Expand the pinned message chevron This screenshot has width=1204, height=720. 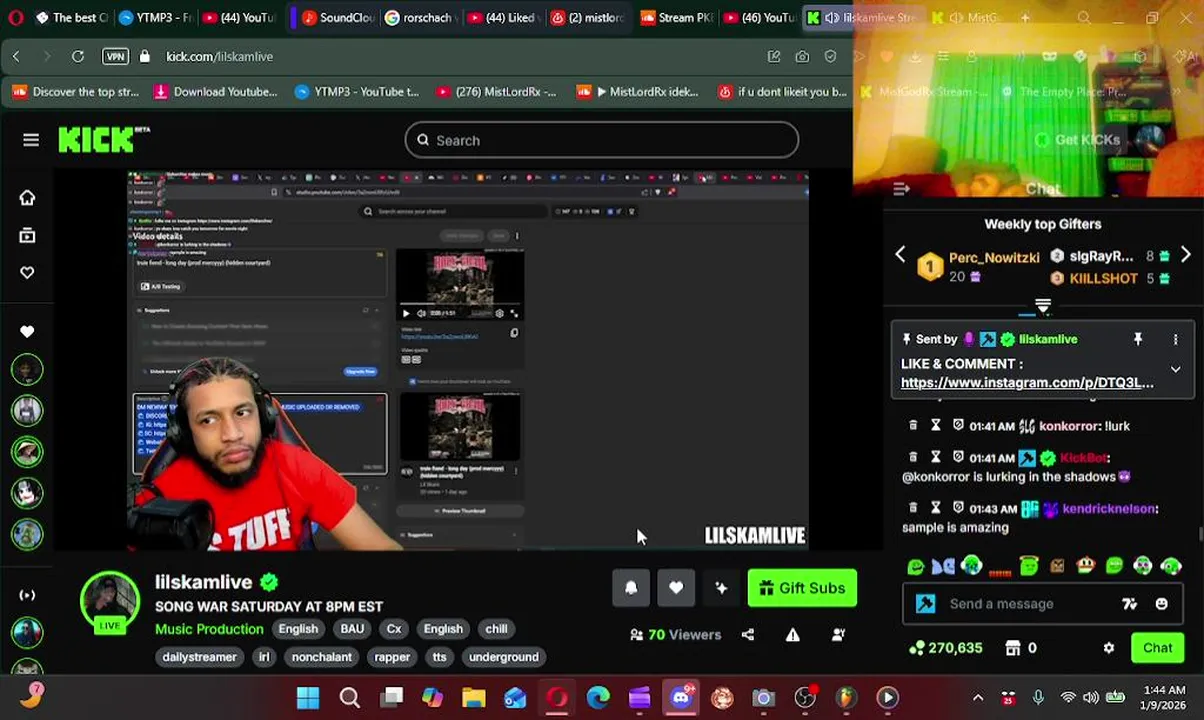1176,370
